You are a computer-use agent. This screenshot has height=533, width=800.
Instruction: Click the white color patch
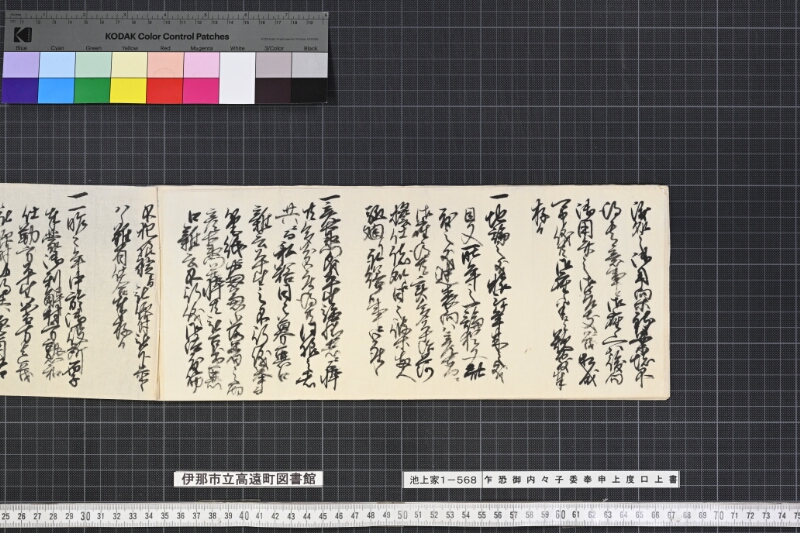(x=237, y=78)
